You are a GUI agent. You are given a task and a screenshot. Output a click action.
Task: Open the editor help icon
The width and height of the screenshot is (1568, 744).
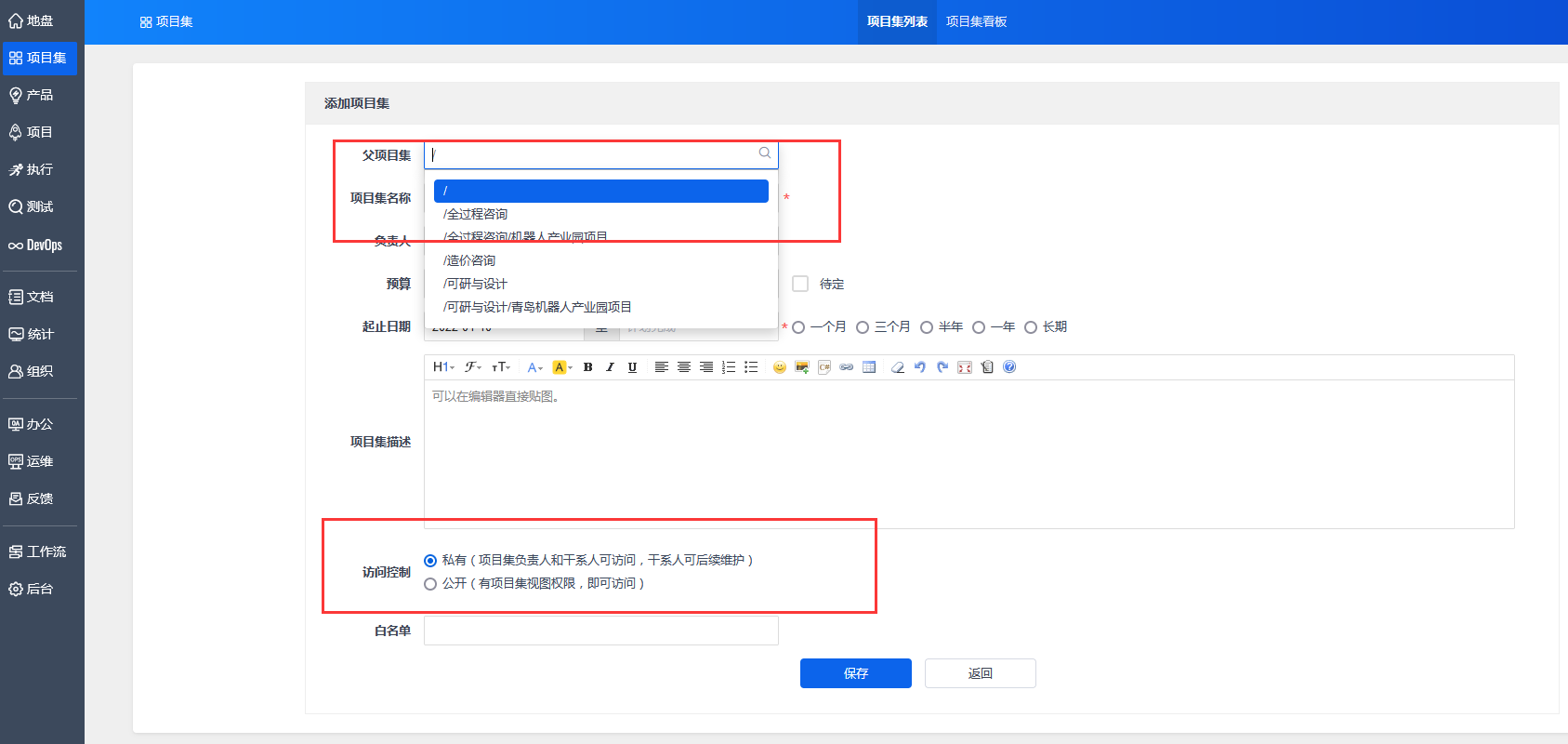tap(1009, 367)
